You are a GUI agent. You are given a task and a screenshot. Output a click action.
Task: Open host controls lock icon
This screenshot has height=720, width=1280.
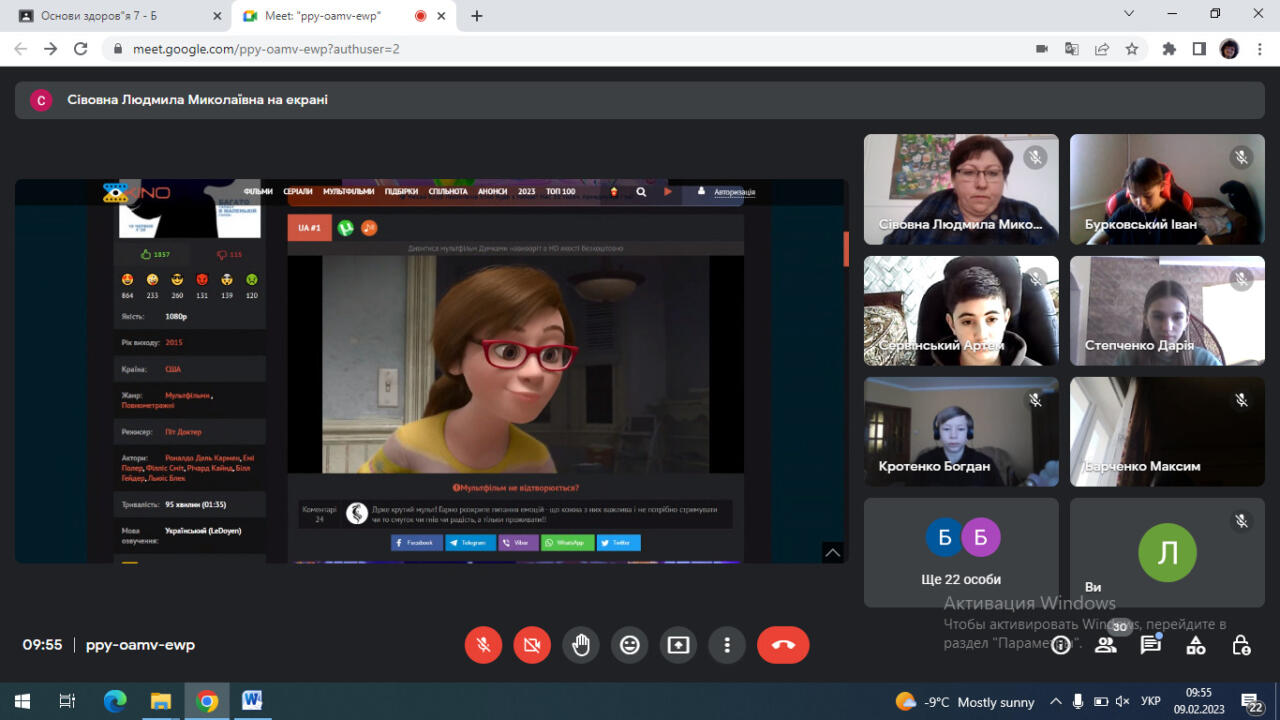tap(1241, 645)
